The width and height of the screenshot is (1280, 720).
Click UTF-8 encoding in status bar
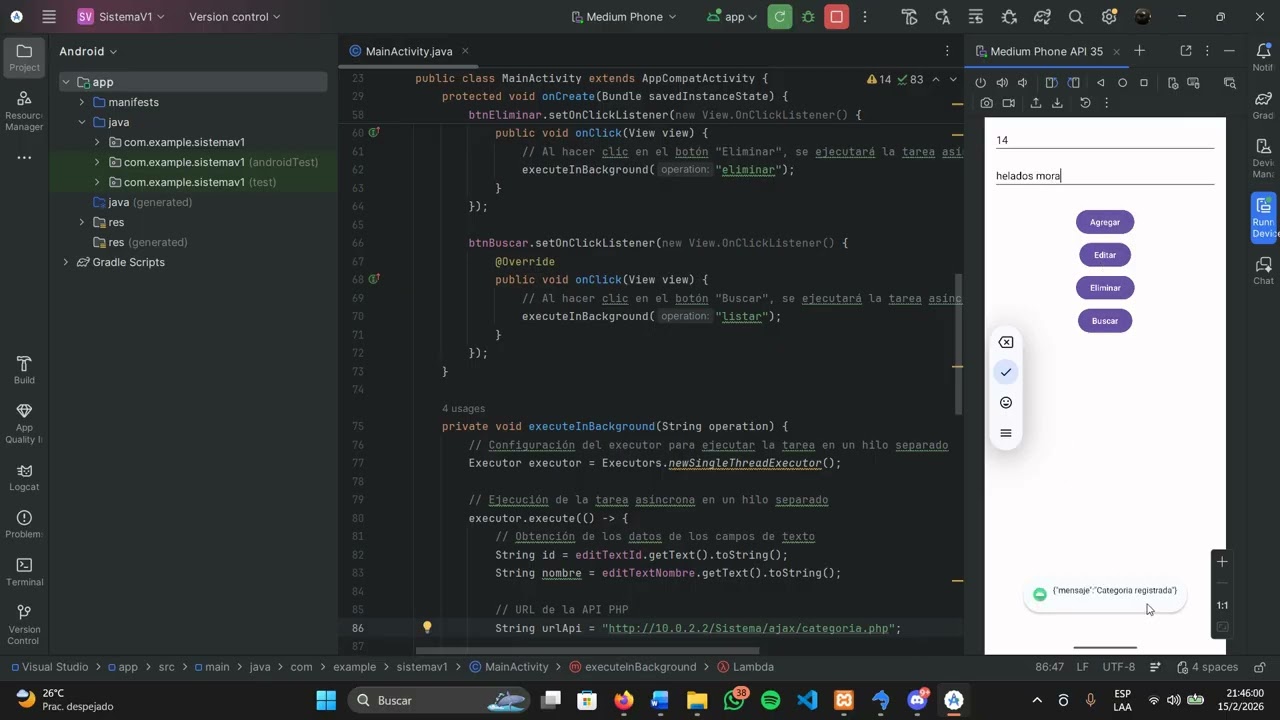click(x=1119, y=667)
